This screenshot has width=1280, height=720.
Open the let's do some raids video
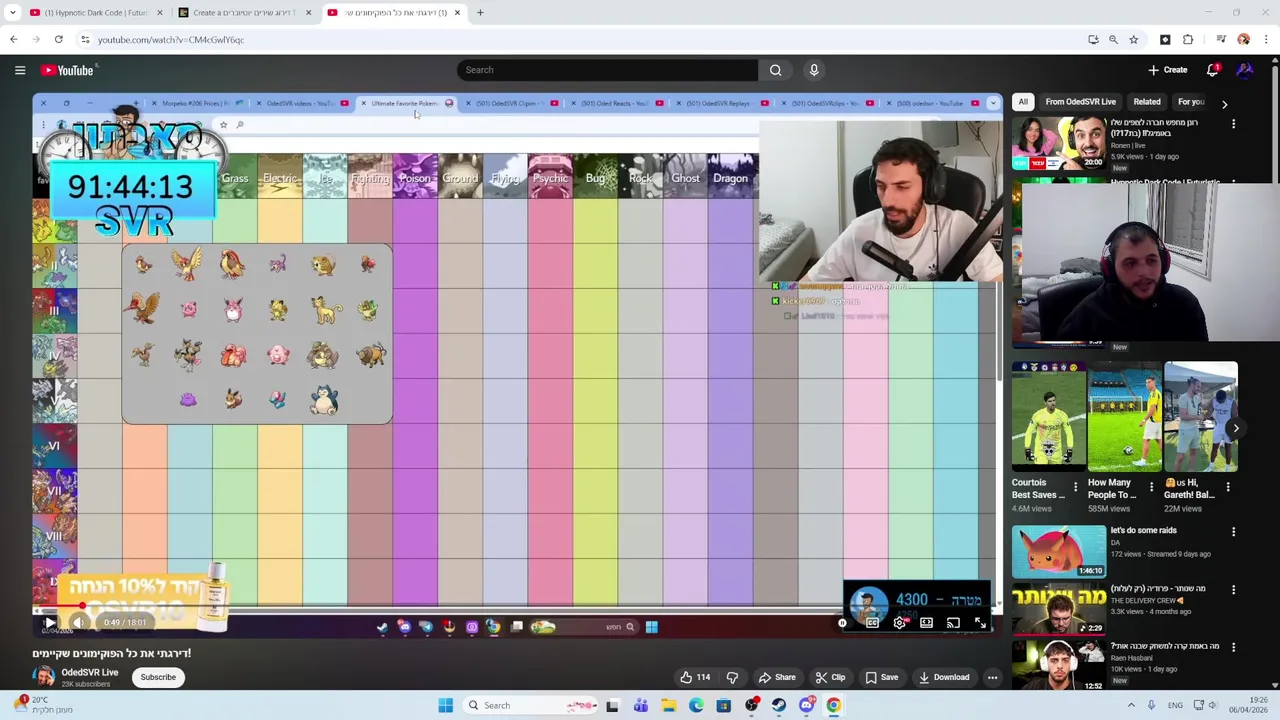1059,551
